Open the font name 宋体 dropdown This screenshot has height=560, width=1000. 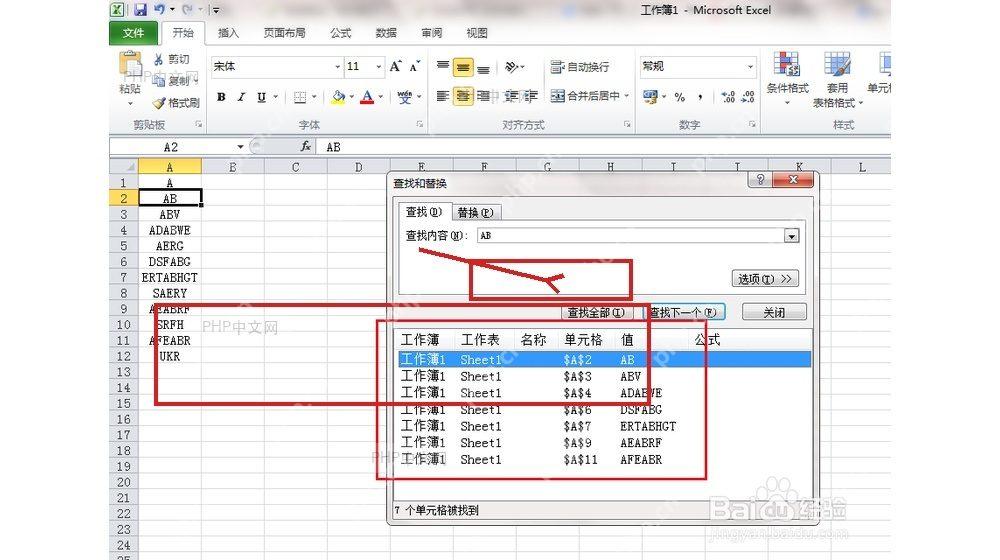pyautogui.click(x=337, y=66)
